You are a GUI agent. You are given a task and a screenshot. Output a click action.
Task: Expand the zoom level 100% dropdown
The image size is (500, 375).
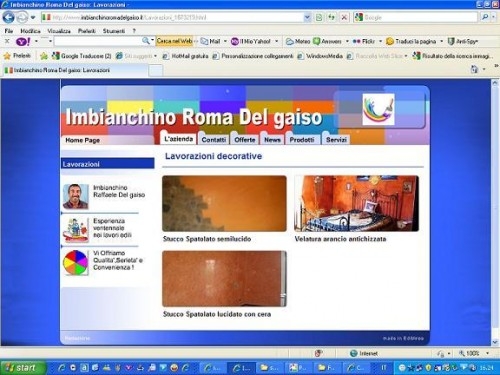pyautogui.click(x=488, y=353)
